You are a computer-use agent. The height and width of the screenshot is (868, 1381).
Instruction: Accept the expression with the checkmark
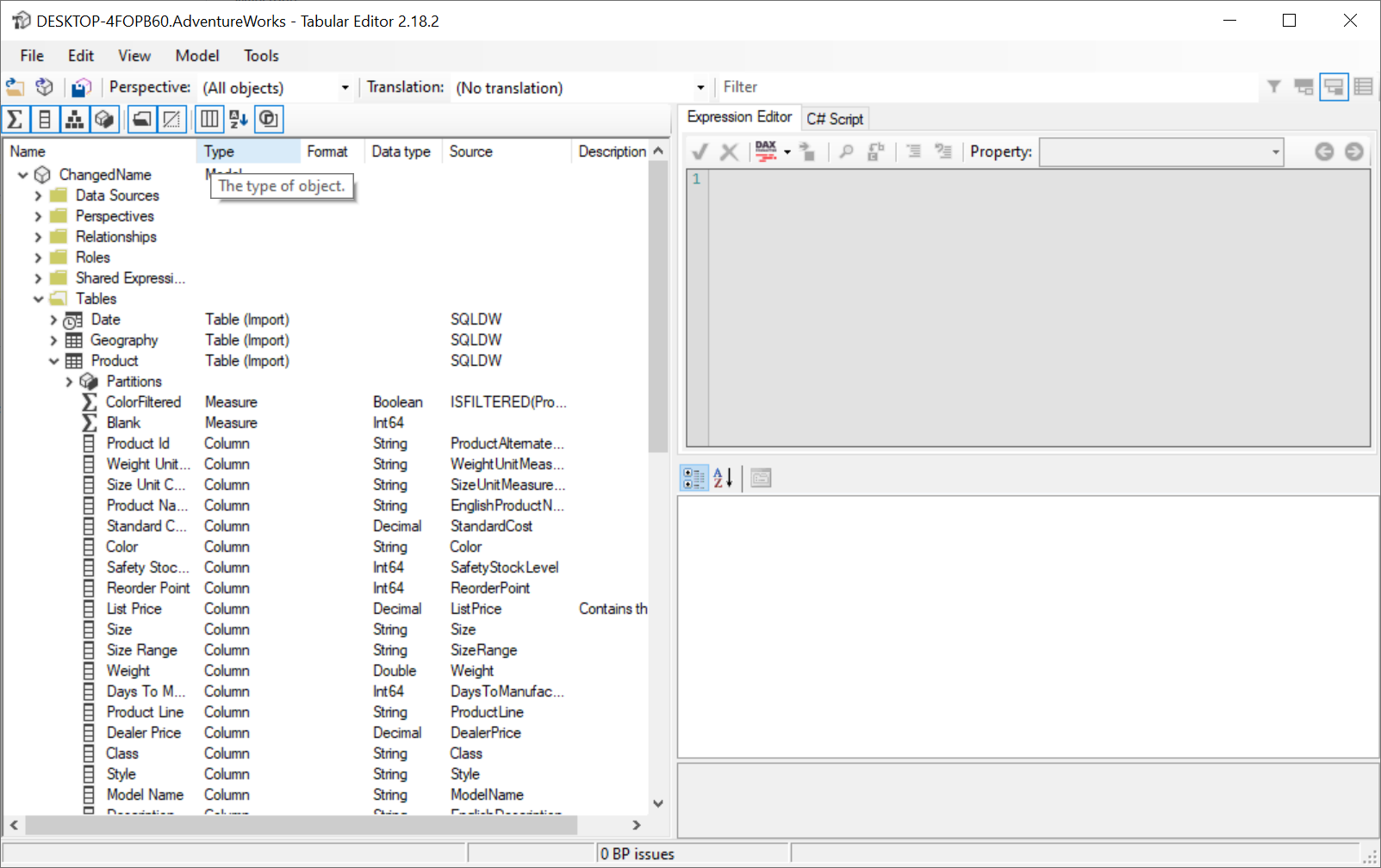[x=700, y=152]
